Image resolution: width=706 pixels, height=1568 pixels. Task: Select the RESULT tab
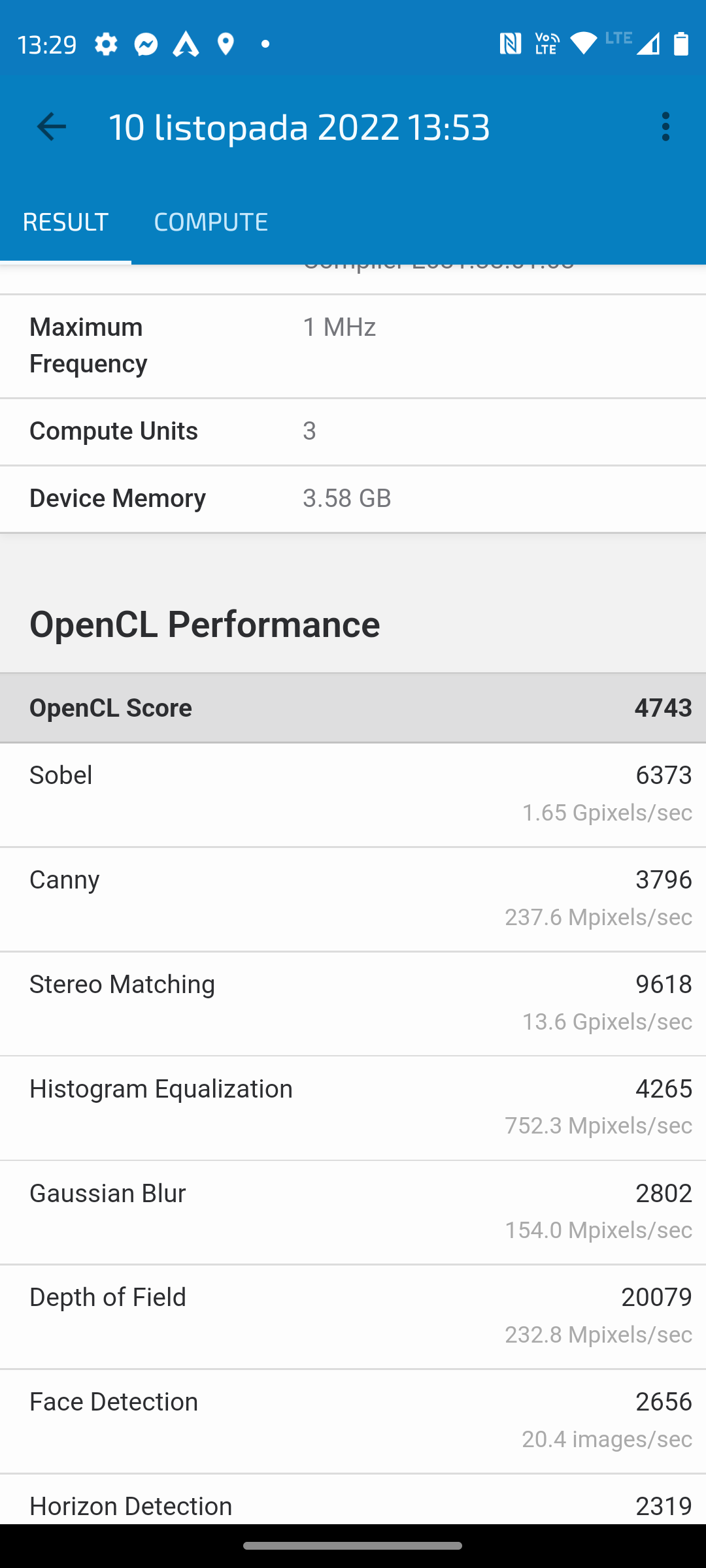tap(65, 222)
